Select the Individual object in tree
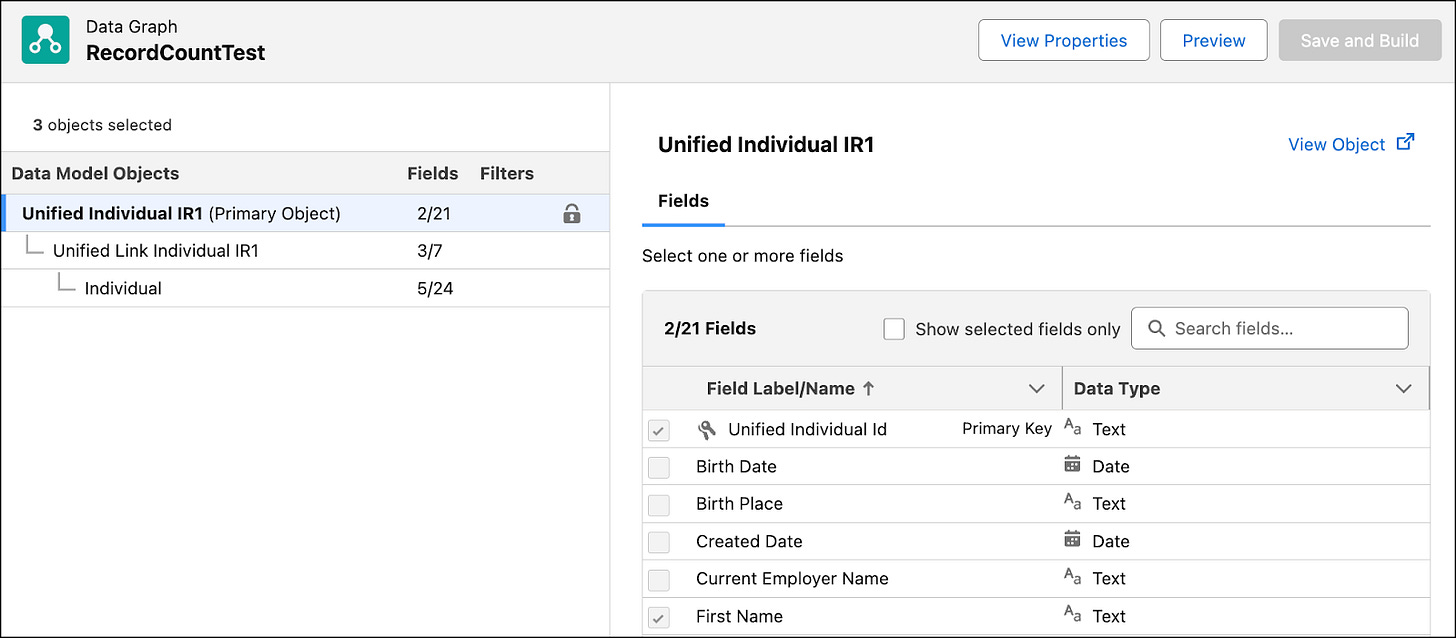The height and width of the screenshot is (638, 1456). pos(123,289)
